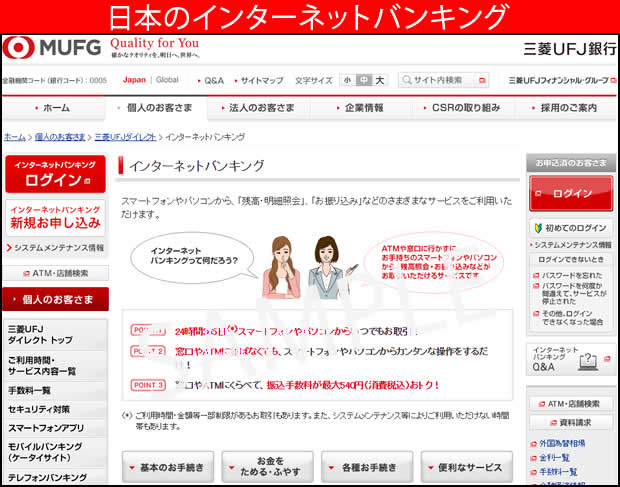Viewport: 620px width, 487px height.
Task: Expand お金をためる・ふやす section
Action: click(x=267, y=468)
